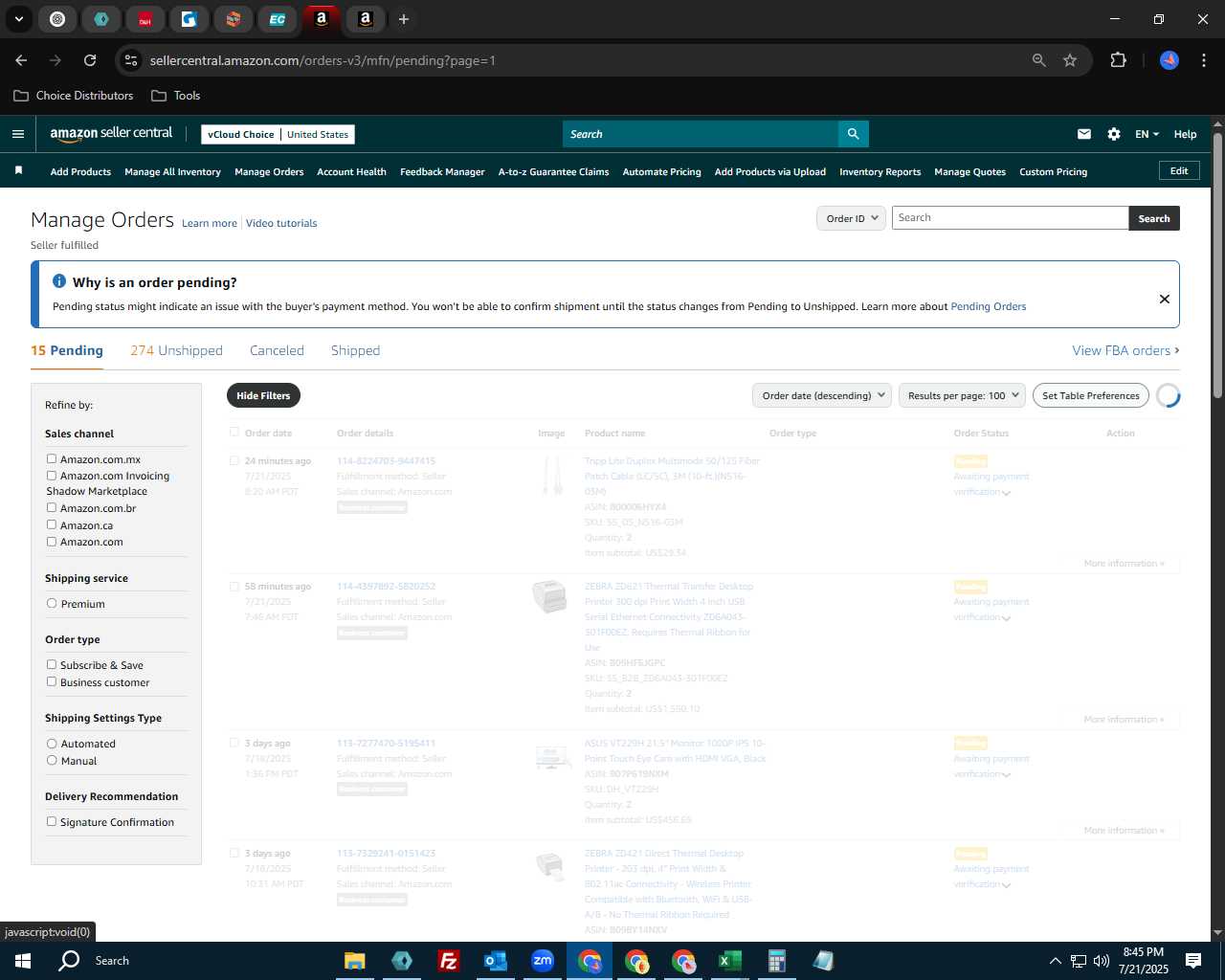The height and width of the screenshot is (980, 1225).
Task: Check Amazon.com Invoicing Shadow Marketplace filter
Action: (52, 475)
